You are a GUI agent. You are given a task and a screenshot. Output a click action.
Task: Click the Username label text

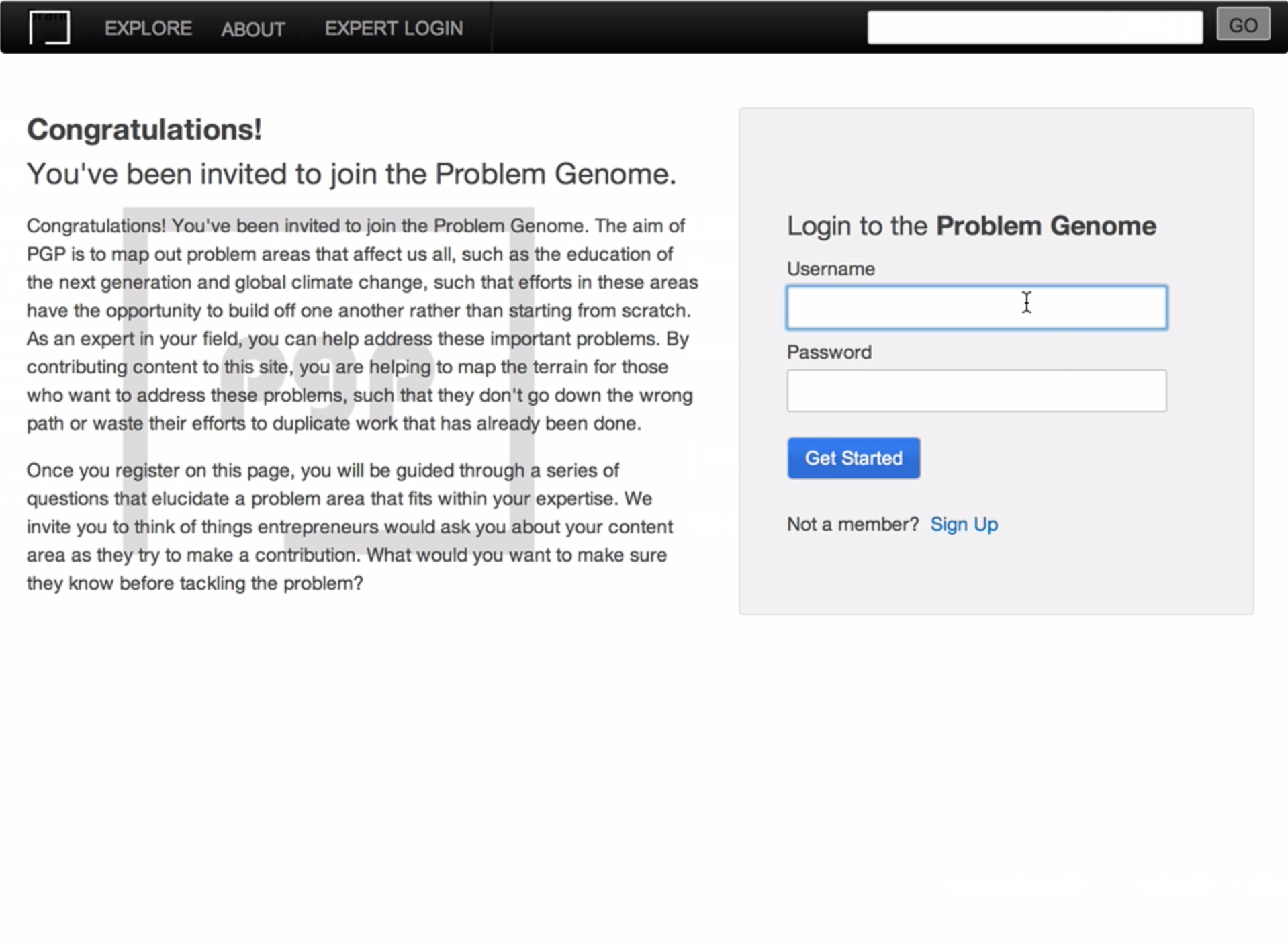pos(830,269)
